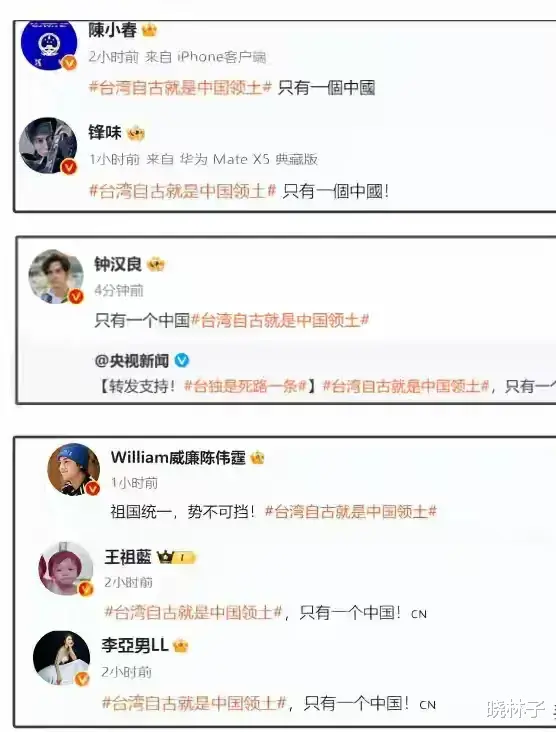Click the crown badge beside 锋味
This screenshot has height=732, width=556.
(x=136, y=134)
